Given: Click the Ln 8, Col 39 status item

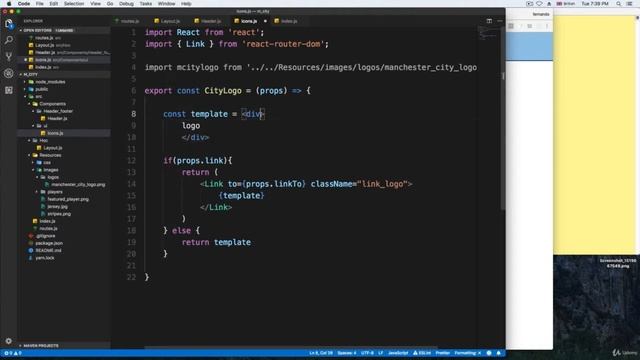Looking at the screenshot, I should point(321,353).
